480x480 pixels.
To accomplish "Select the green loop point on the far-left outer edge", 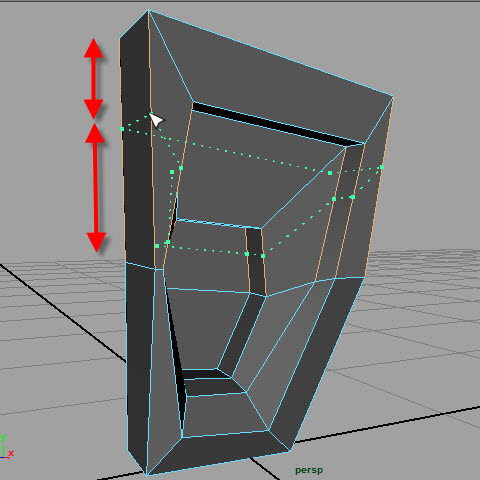I will (x=122, y=129).
